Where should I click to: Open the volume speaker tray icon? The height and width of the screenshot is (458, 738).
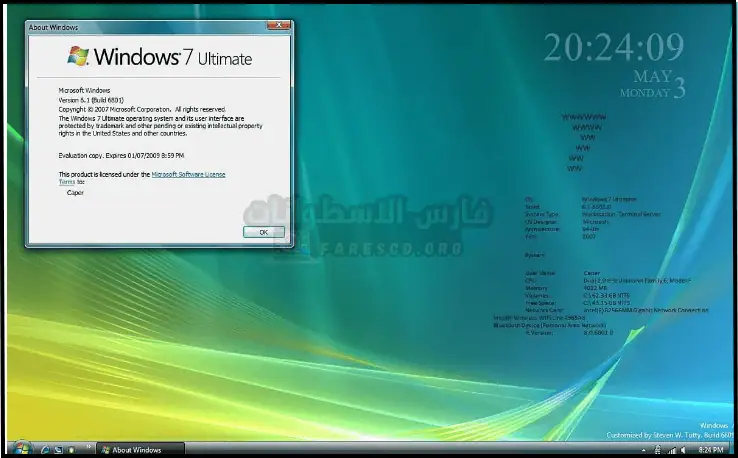pyautogui.click(x=683, y=450)
